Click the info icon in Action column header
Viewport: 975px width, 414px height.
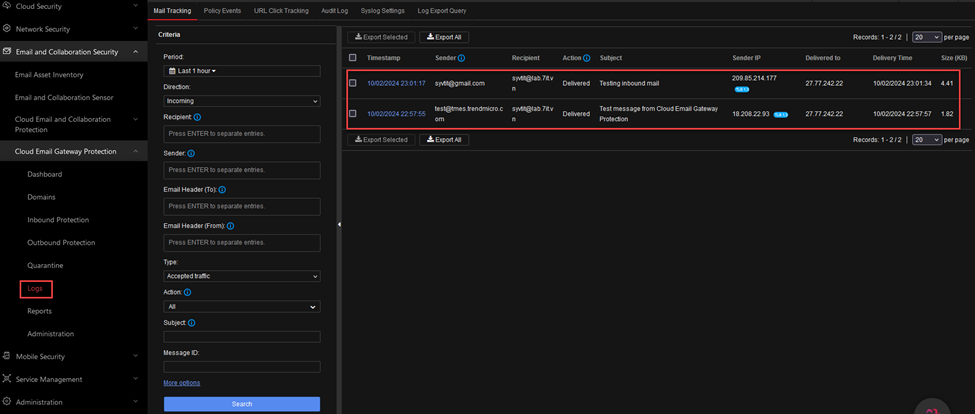point(586,58)
